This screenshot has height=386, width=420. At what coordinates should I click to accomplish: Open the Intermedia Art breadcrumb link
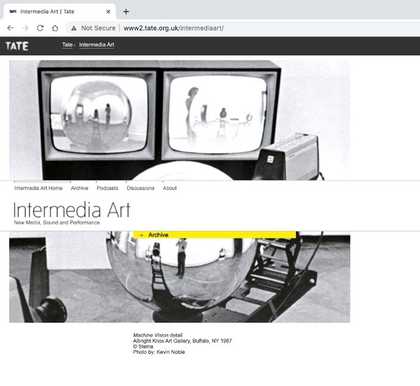(97, 45)
